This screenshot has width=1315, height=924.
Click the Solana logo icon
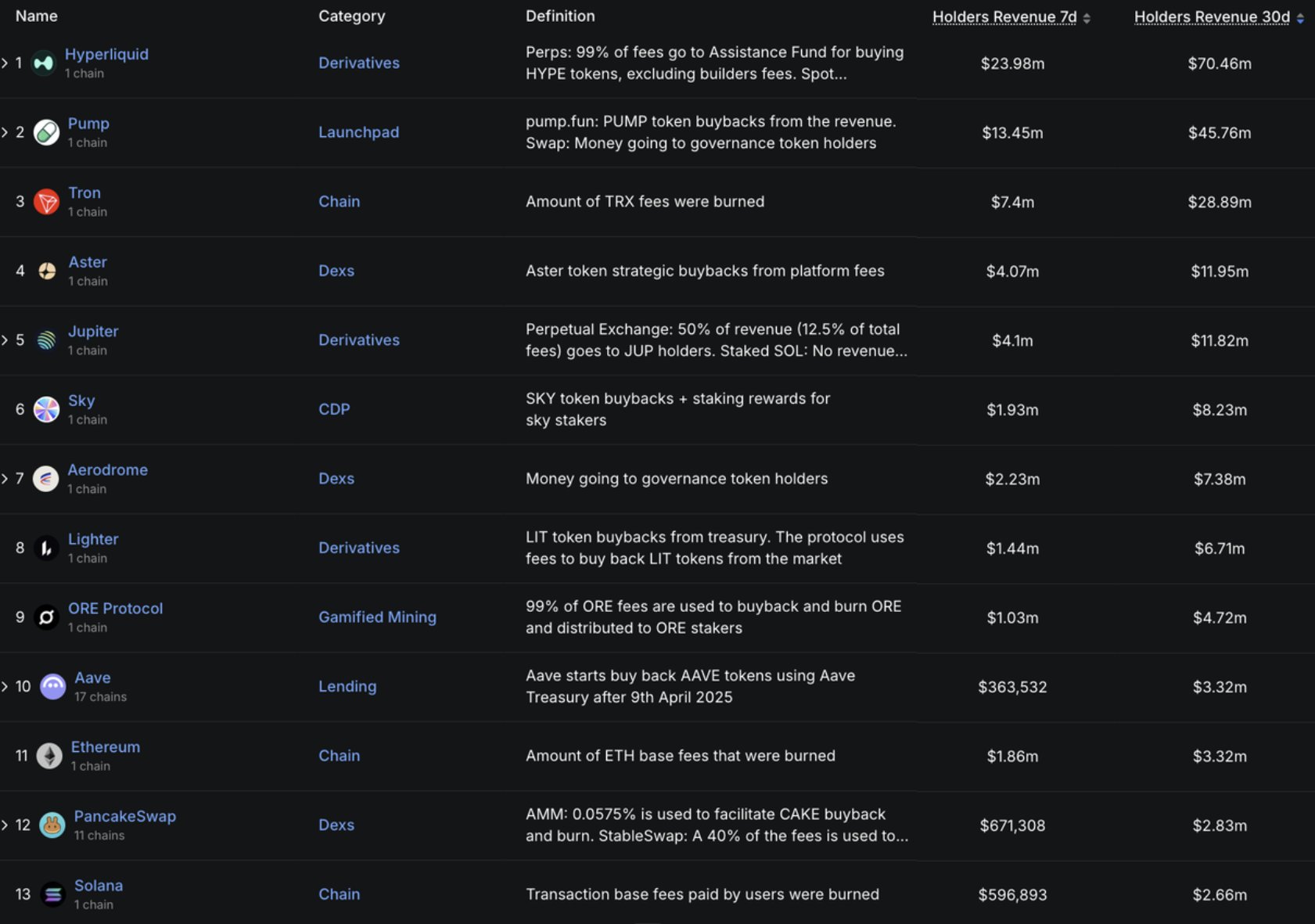point(52,894)
